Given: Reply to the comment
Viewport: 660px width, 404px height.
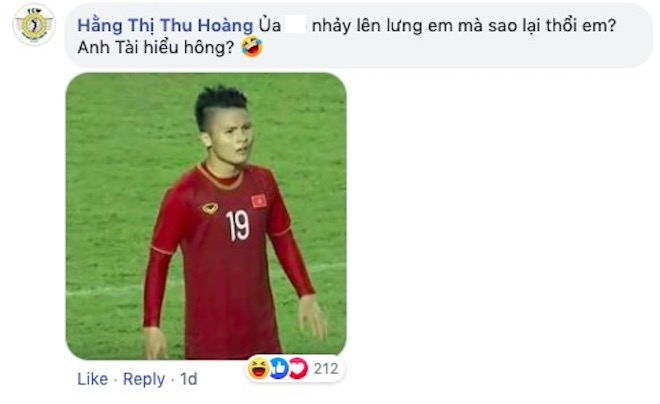Looking at the screenshot, I should click(144, 379).
